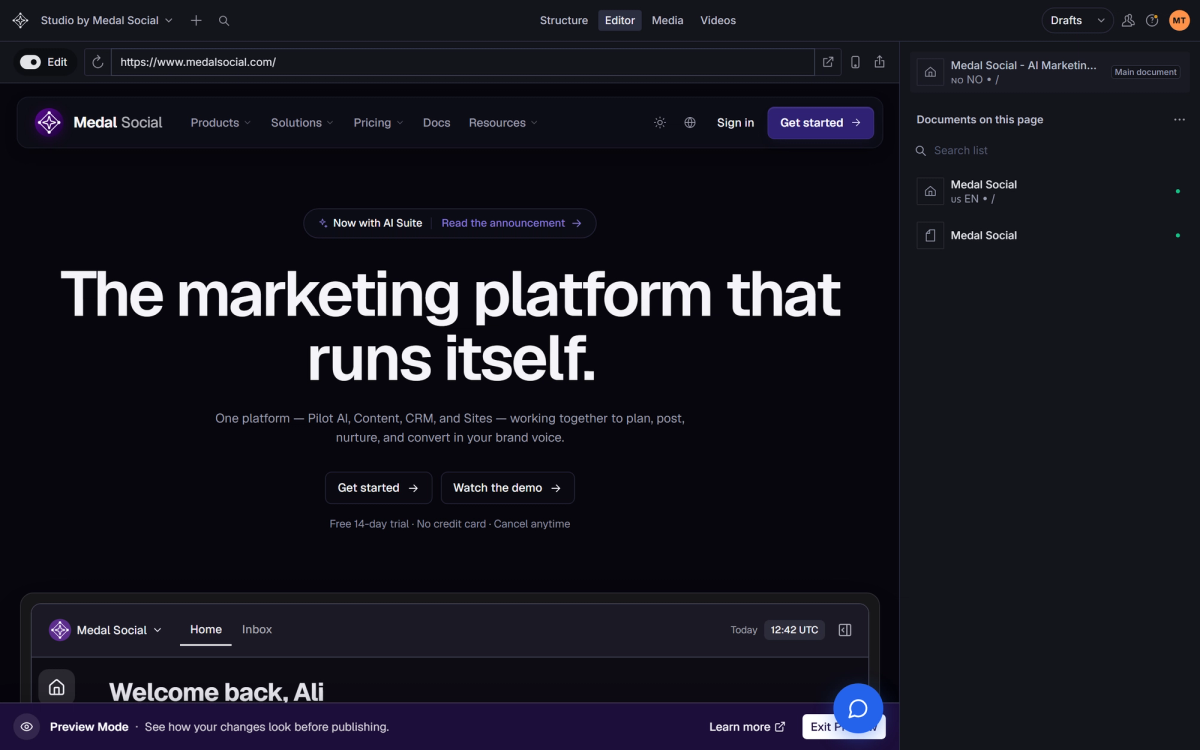Click the preview URL address field
The height and width of the screenshot is (750, 1200).
click(463, 62)
